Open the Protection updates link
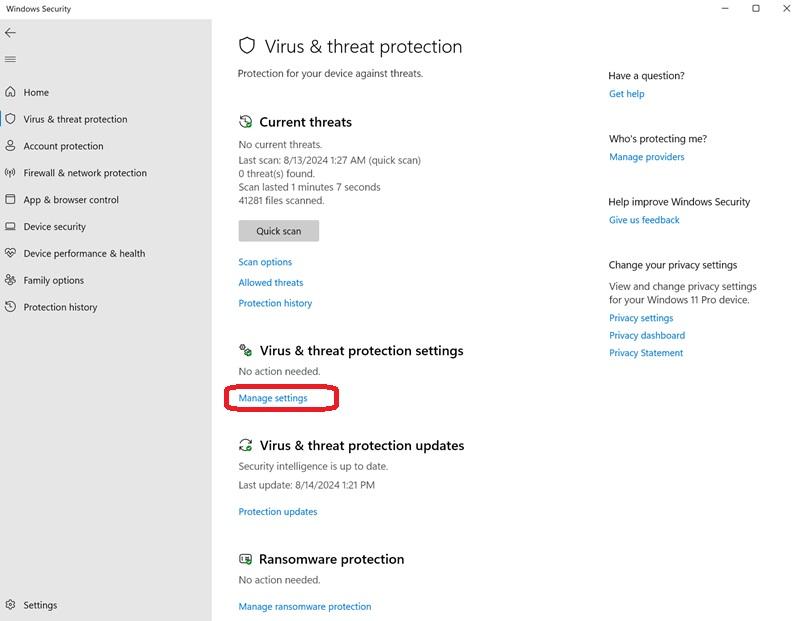The width and height of the screenshot is (800, 621). [x=278, y=512]
